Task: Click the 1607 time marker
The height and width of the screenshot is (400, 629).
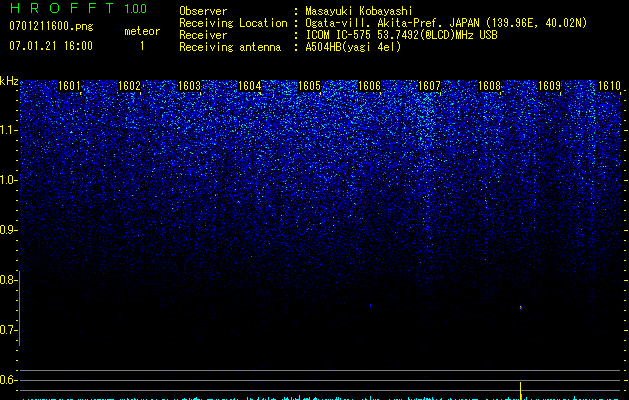Action: pos(429,86)
